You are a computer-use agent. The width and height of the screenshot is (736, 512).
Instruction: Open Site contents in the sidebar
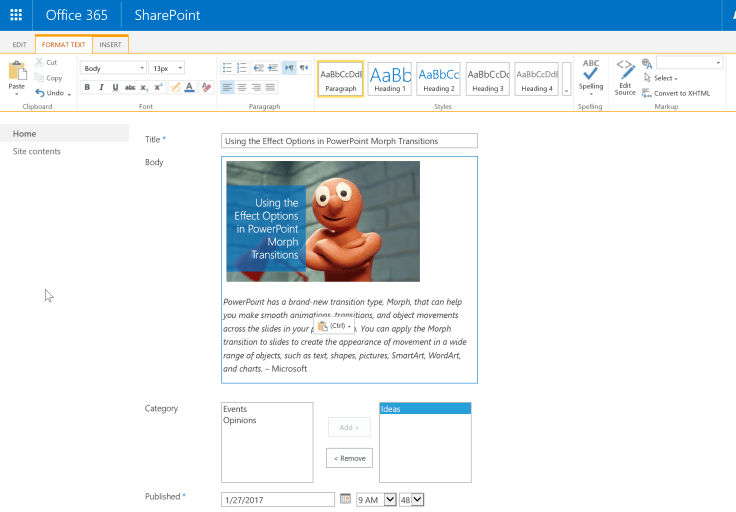point(37,151)
